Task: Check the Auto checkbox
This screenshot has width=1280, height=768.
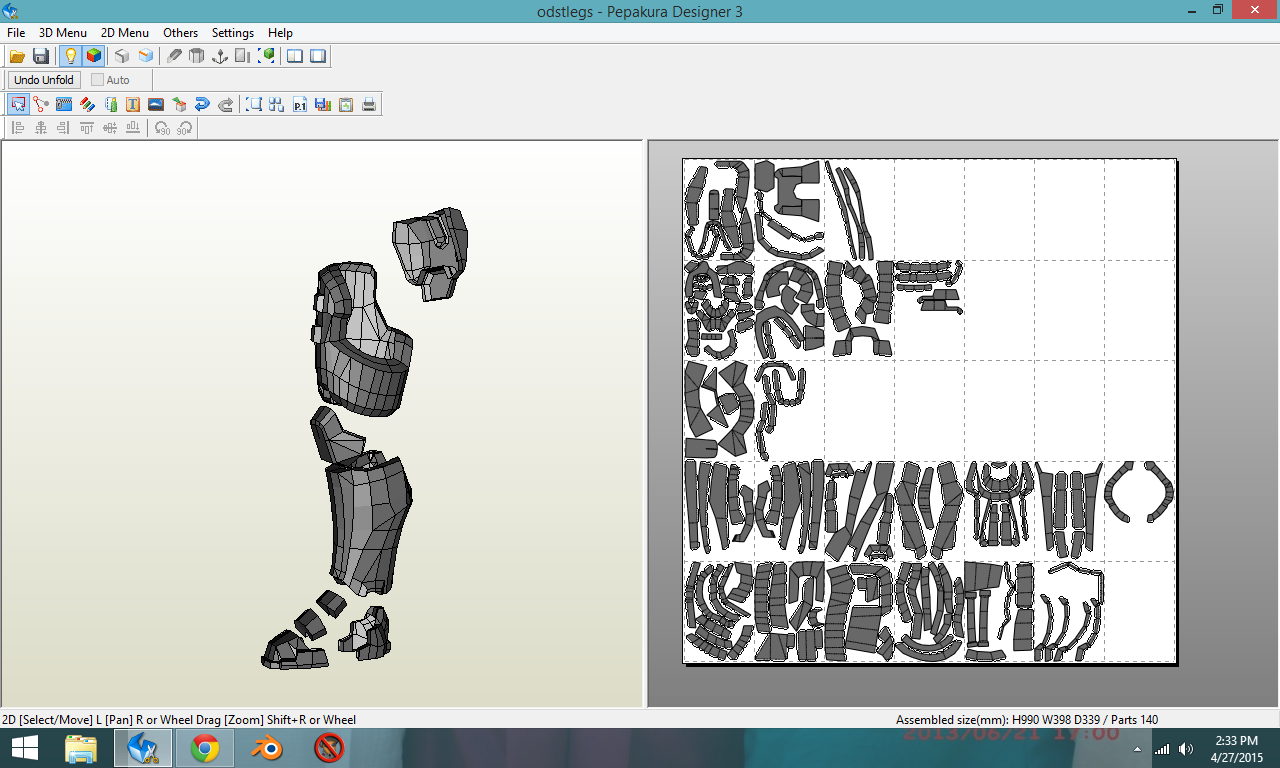Action: (x=97, y=80)
